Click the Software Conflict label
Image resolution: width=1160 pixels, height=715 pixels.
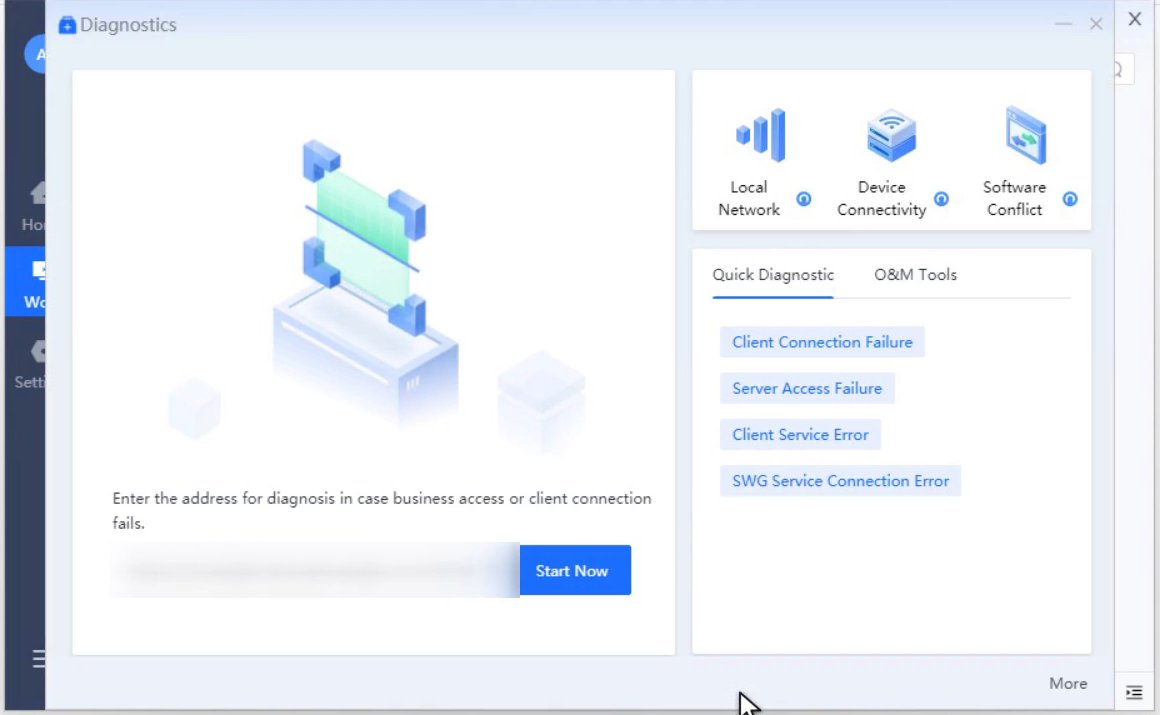coord(1014,198)
